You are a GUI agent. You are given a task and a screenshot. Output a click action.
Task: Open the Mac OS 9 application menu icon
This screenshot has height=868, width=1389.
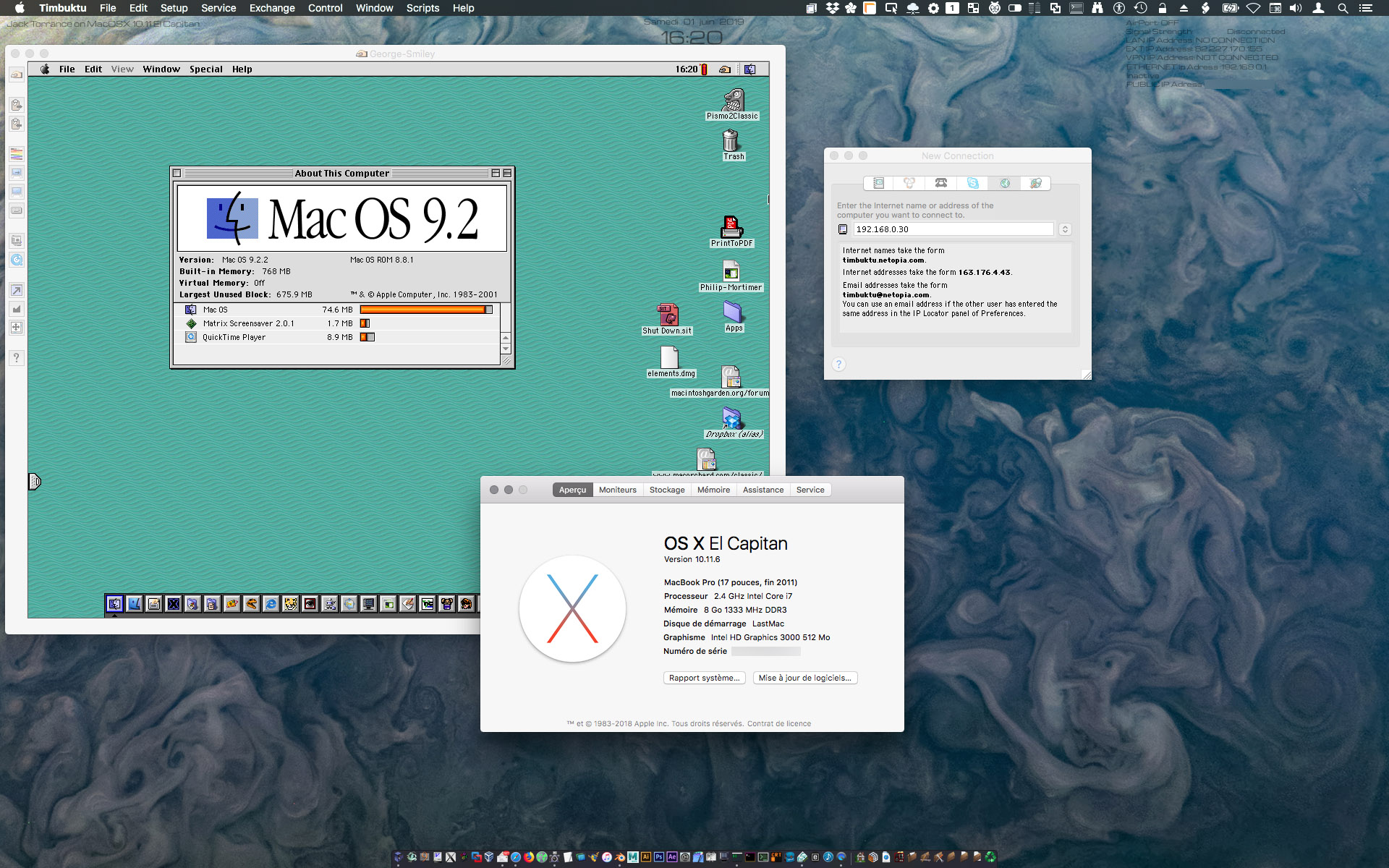click(x=750, y=69)
